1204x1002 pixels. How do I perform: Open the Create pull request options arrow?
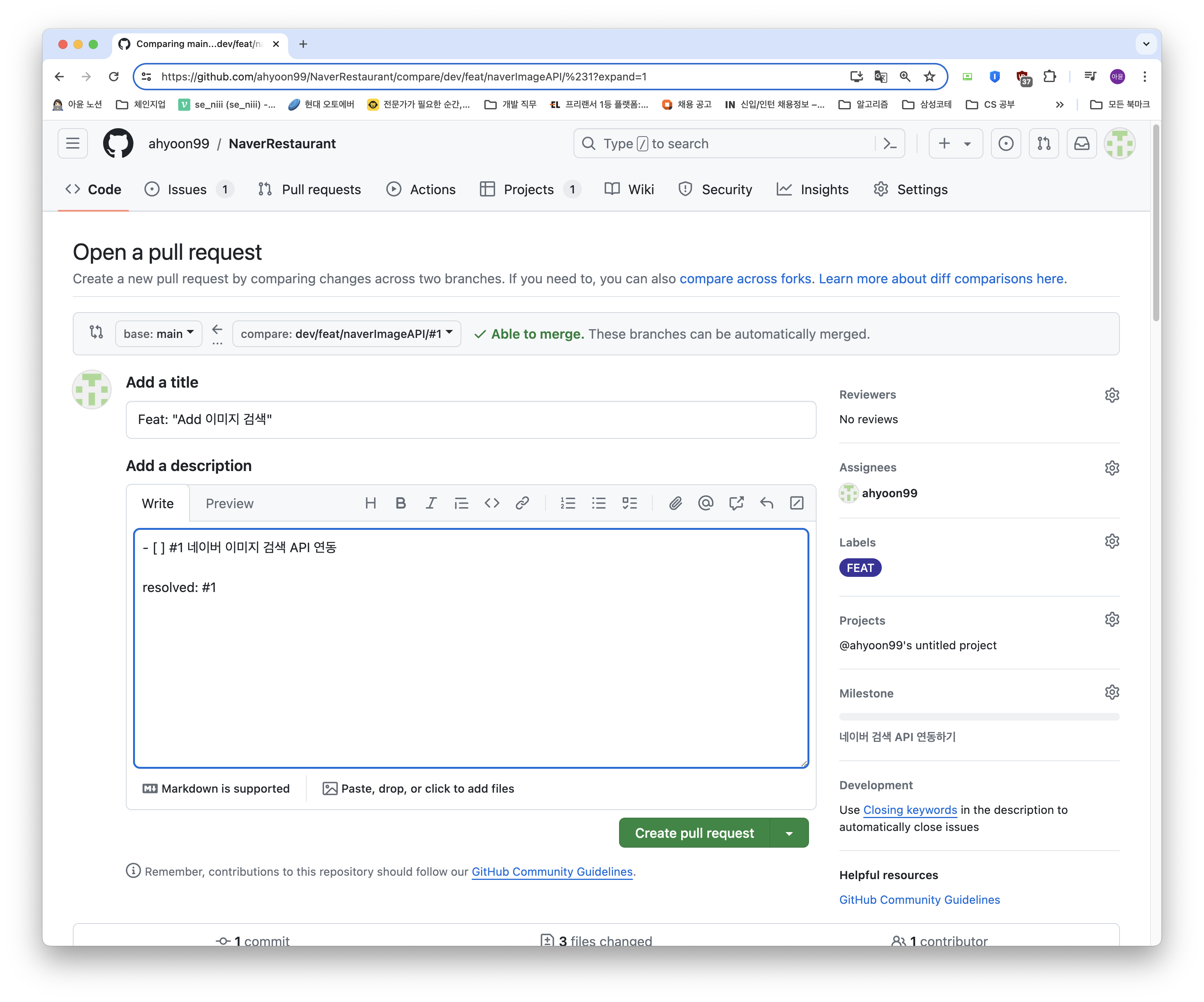pyautogui.click(x=789, y=833)
